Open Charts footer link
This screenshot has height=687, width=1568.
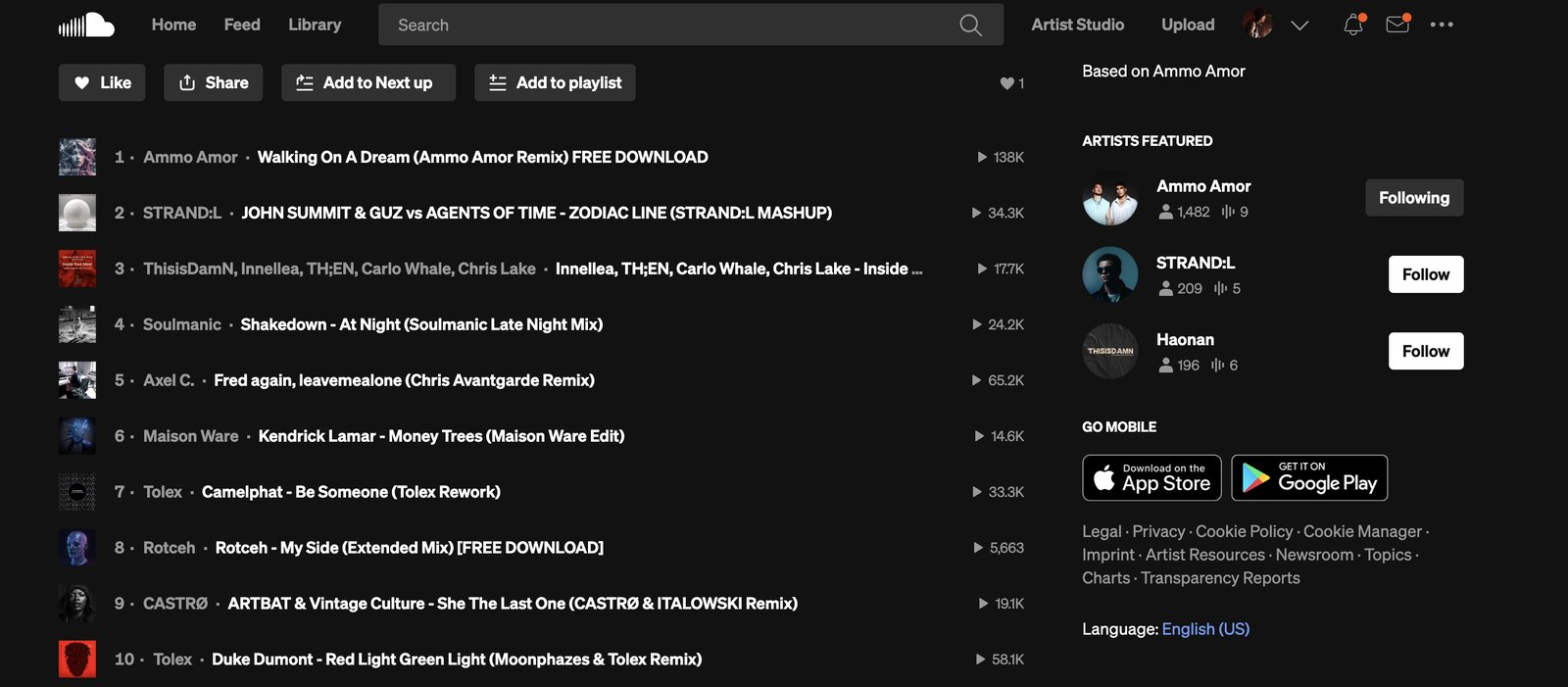[1105, 578]
